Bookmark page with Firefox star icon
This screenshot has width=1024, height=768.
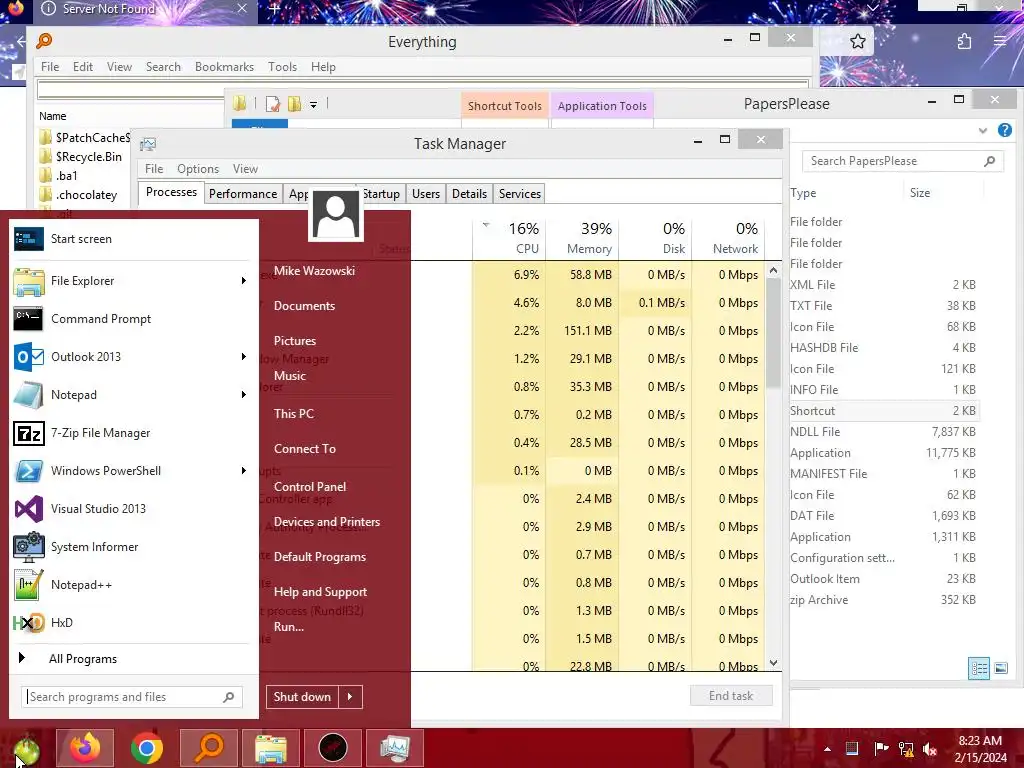(858, 42)
